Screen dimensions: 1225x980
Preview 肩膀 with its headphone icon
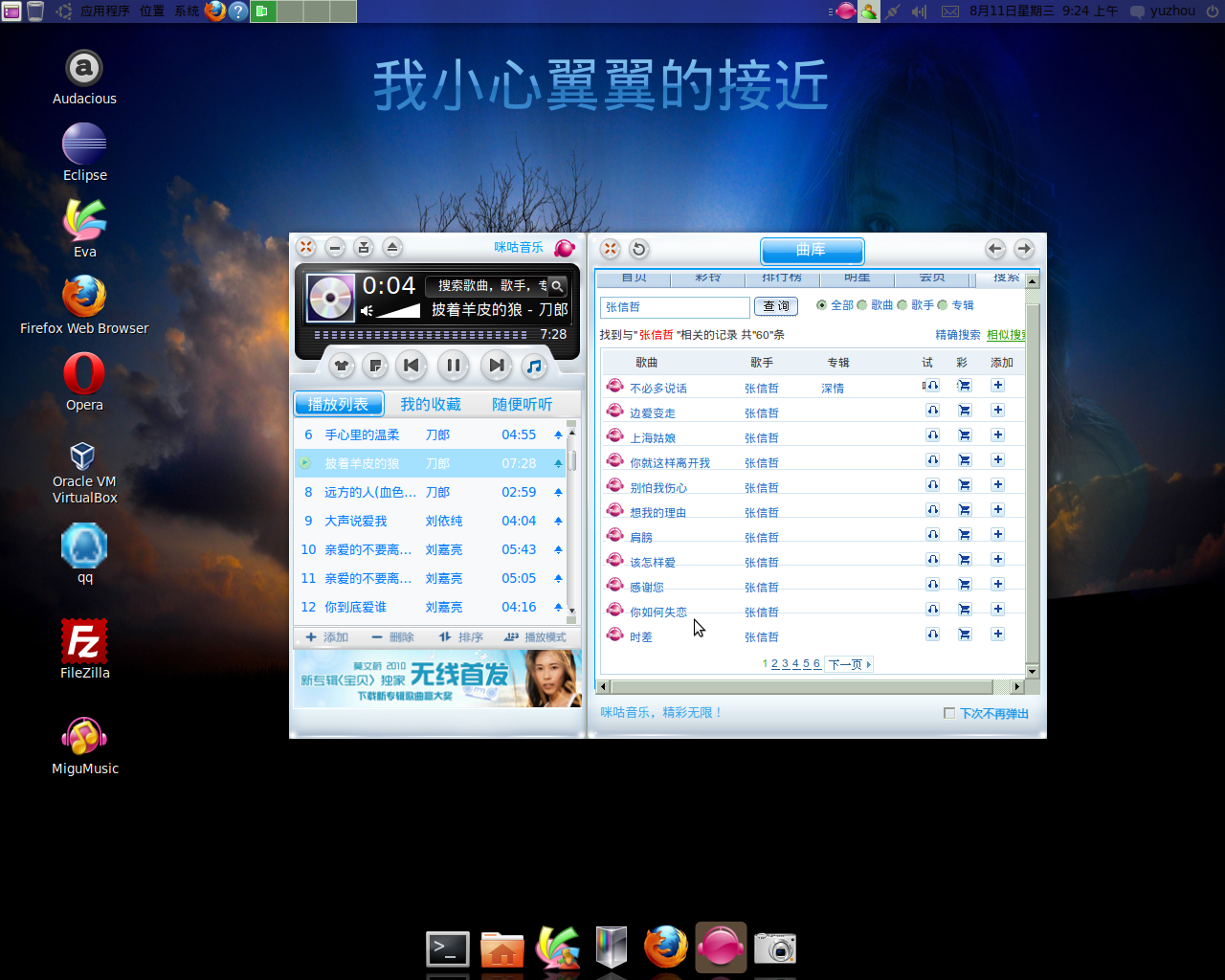click(932, 535)
